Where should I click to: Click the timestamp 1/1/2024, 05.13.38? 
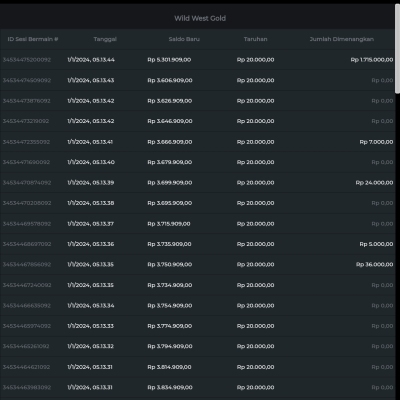tap(91, 203)
